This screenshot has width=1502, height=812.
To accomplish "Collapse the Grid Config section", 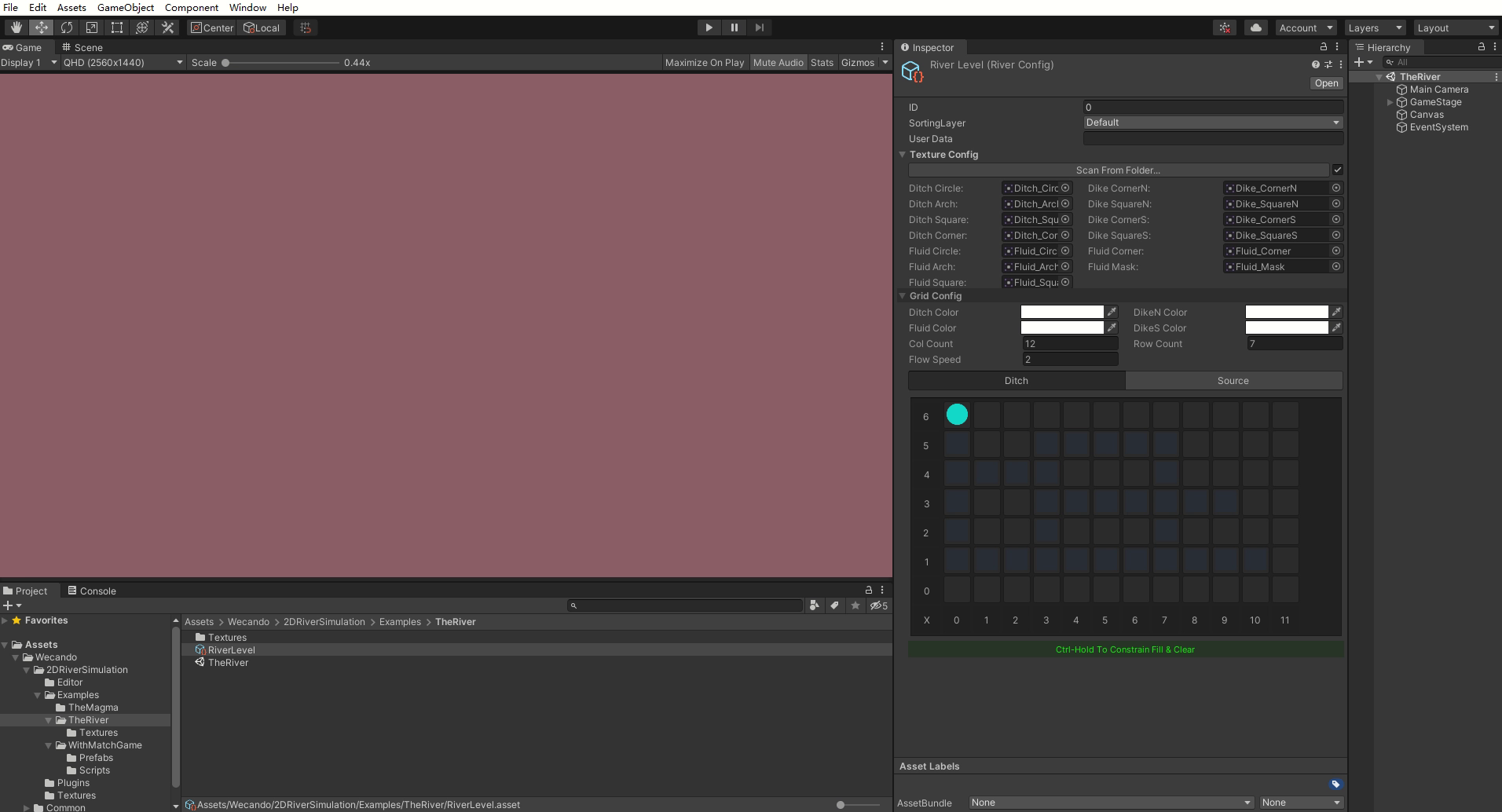I will click(x=903, y=296).
